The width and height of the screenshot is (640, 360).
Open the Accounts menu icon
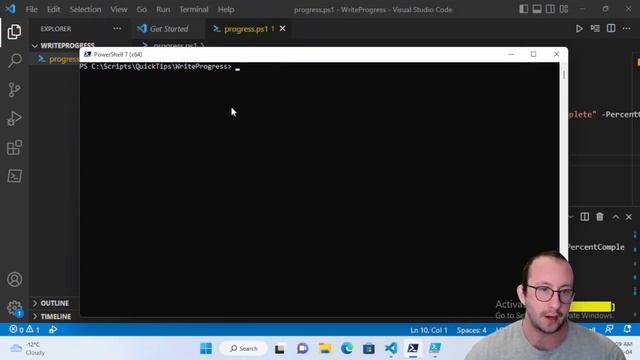(x=14, y=279)
